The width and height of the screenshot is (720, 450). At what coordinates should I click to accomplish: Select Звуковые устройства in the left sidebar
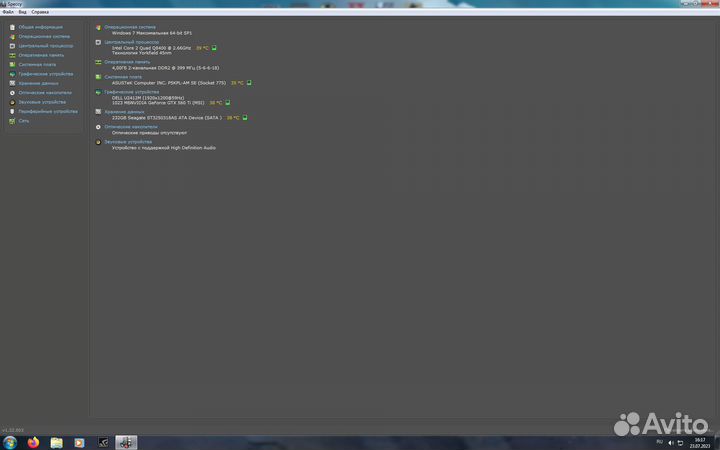(42, 102)
